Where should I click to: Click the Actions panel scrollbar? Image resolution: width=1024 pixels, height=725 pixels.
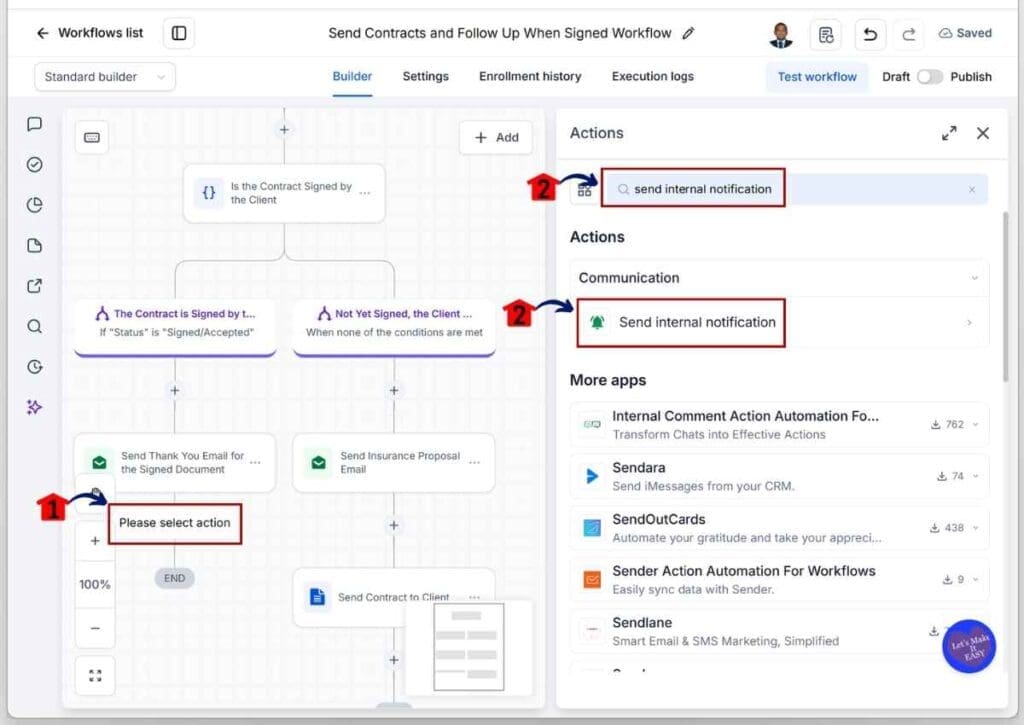pyautogui.click(x=1005, y=297)
